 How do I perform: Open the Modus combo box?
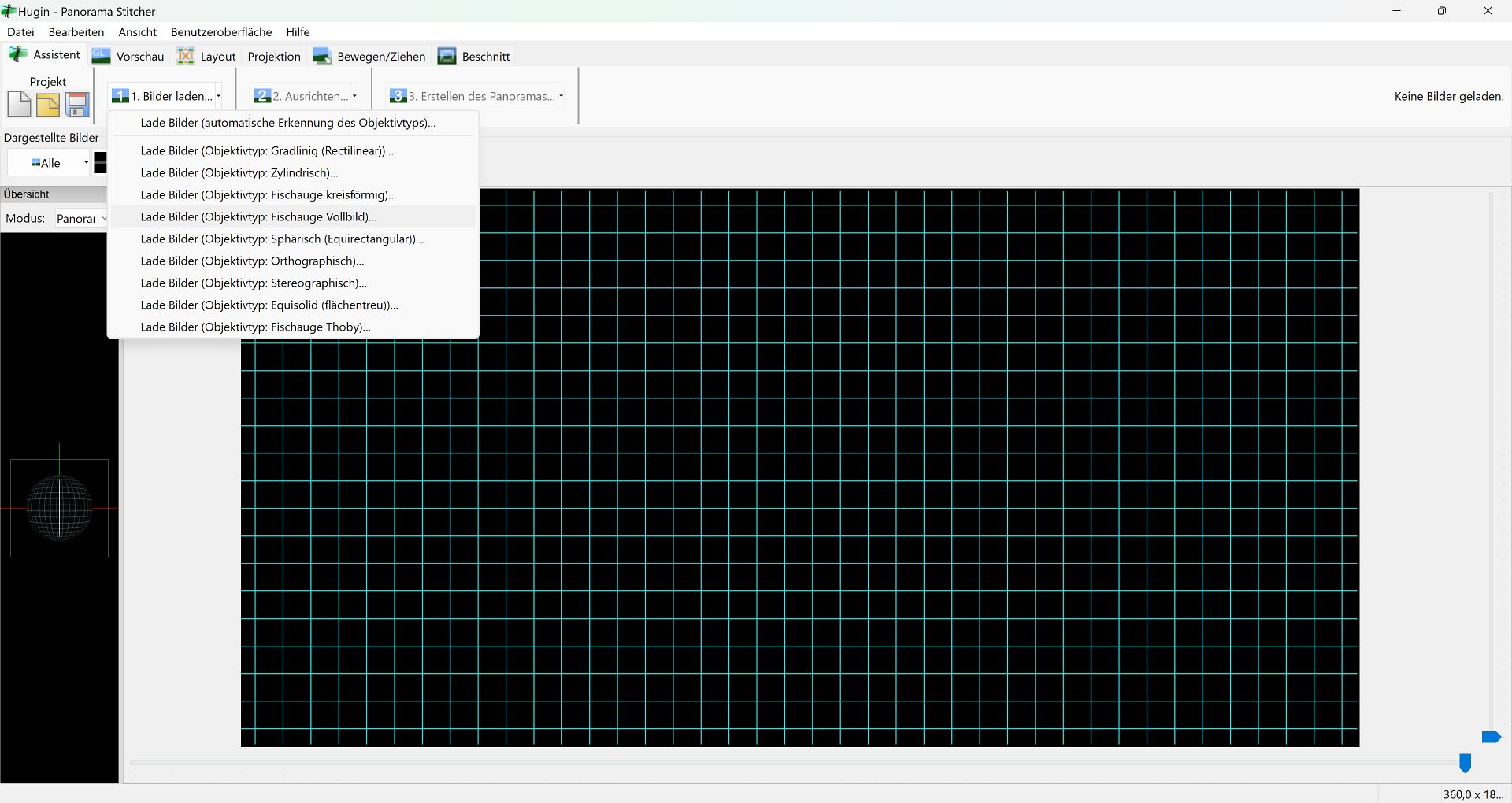pos(81,219)
